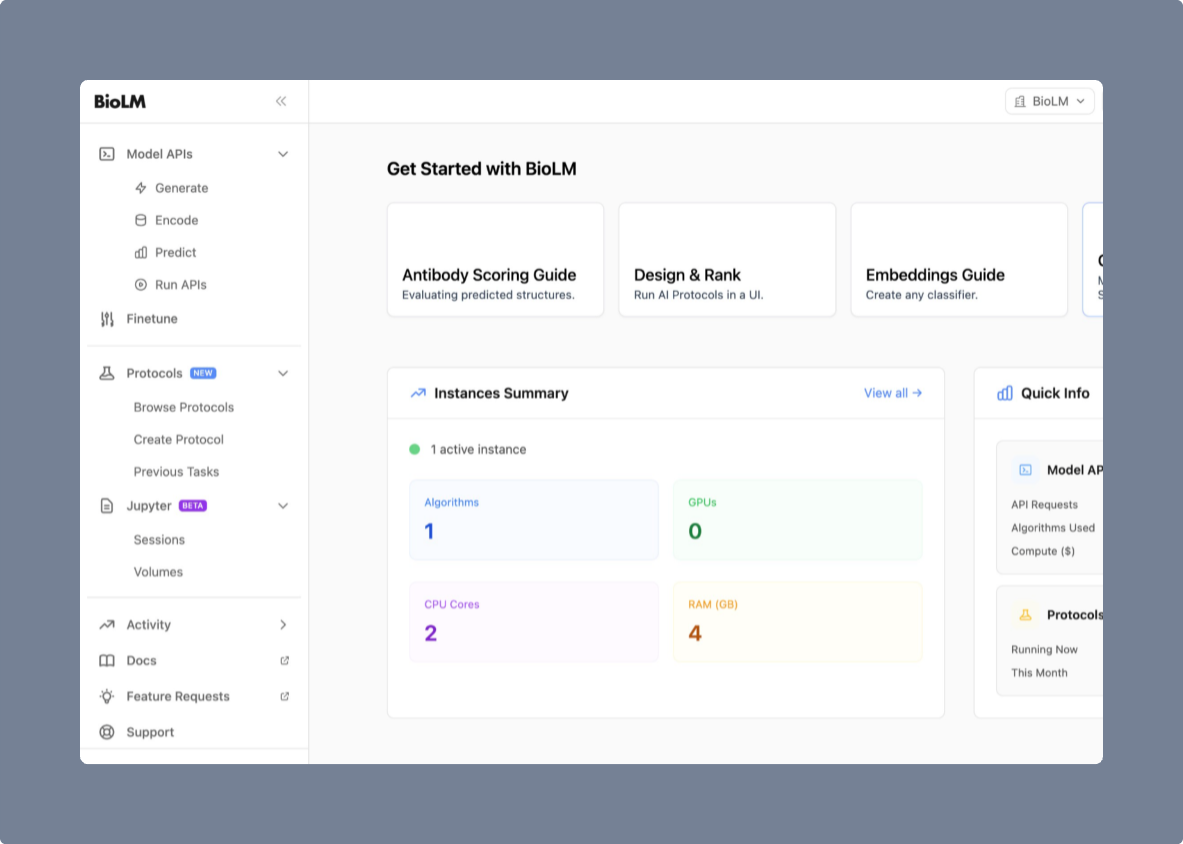Collapse the sidebar with the double-chevron control

(280, 101)
